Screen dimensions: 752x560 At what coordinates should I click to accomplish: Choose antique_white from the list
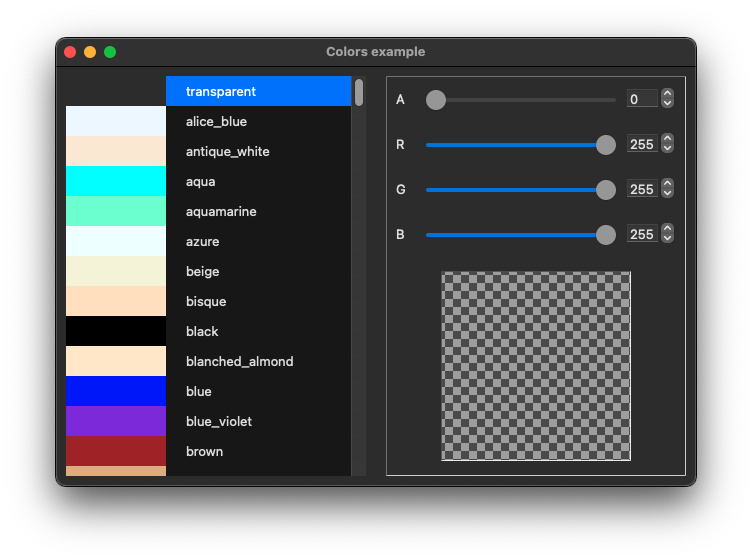pos(258,151)
